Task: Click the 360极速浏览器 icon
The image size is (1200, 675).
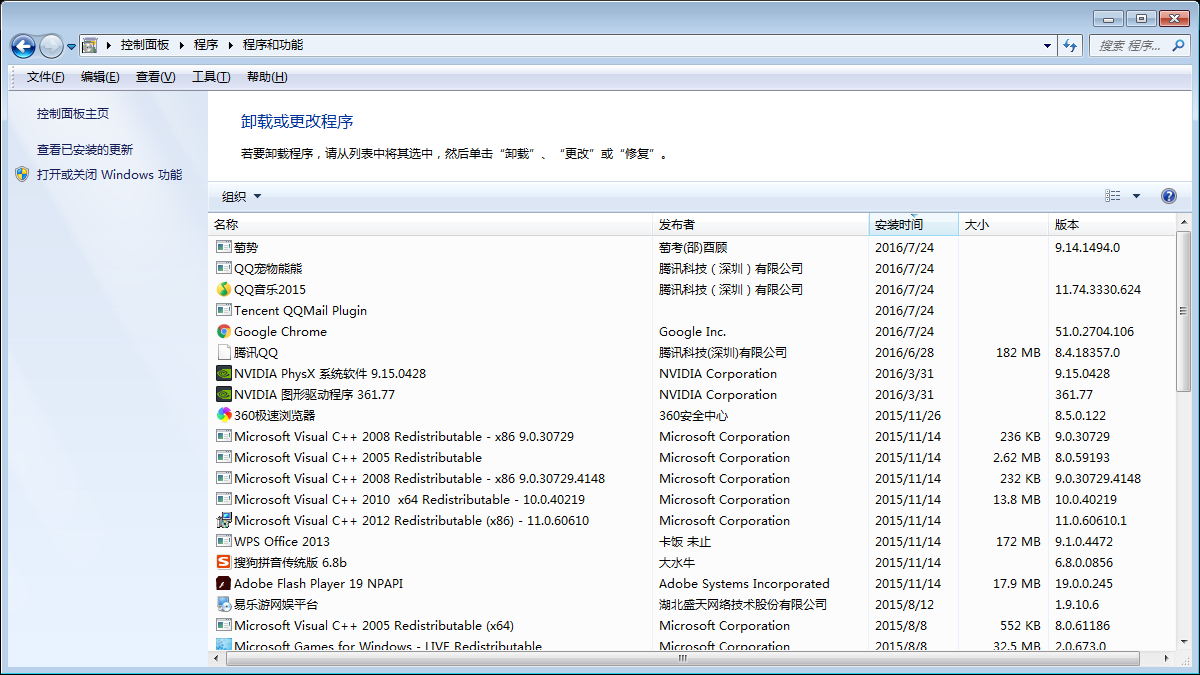Action: (x=224, y=416)
